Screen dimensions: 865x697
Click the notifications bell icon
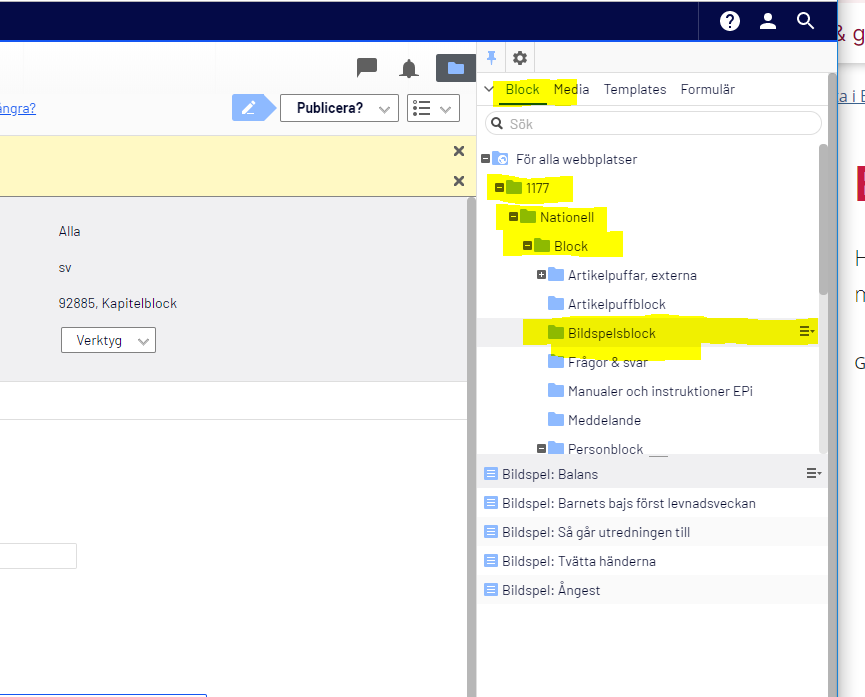[409, 68]
